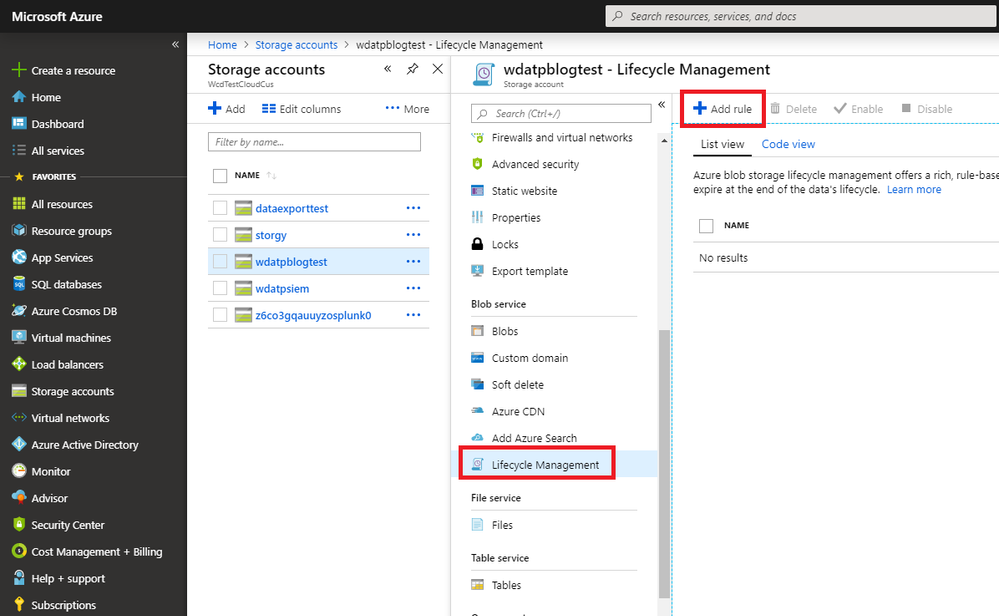Viewport: 999px width, 616px height.
Task: Switch to List view tab
Action: 722,144
